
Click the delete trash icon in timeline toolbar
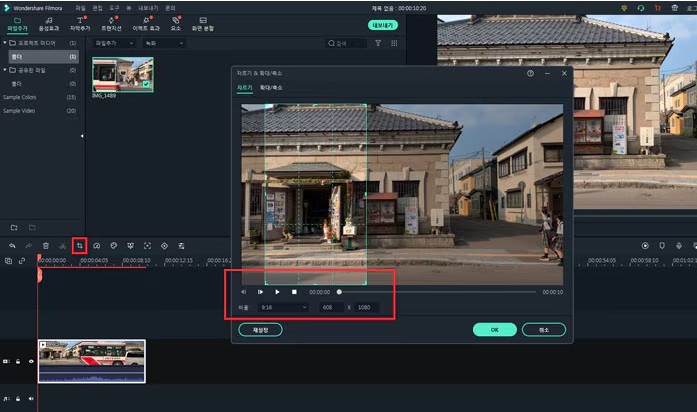click(46, 246)
